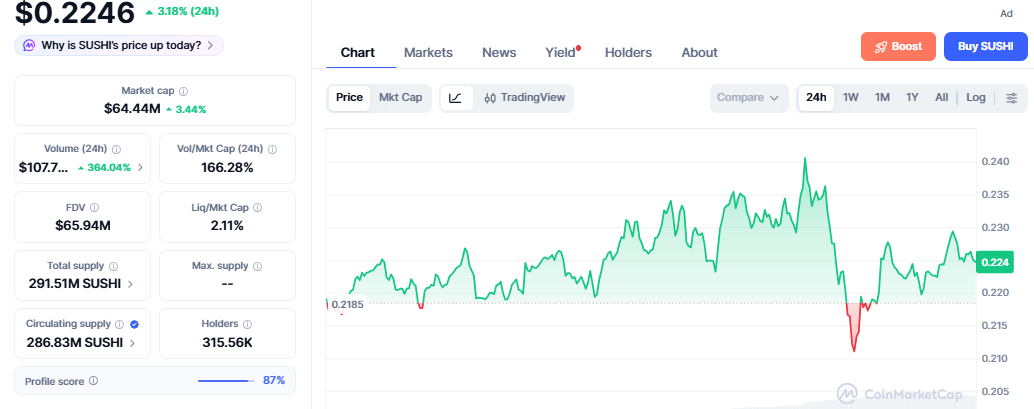Click the Holders info icon
This screenshot has width=1034, height=409.
point(247,324)
